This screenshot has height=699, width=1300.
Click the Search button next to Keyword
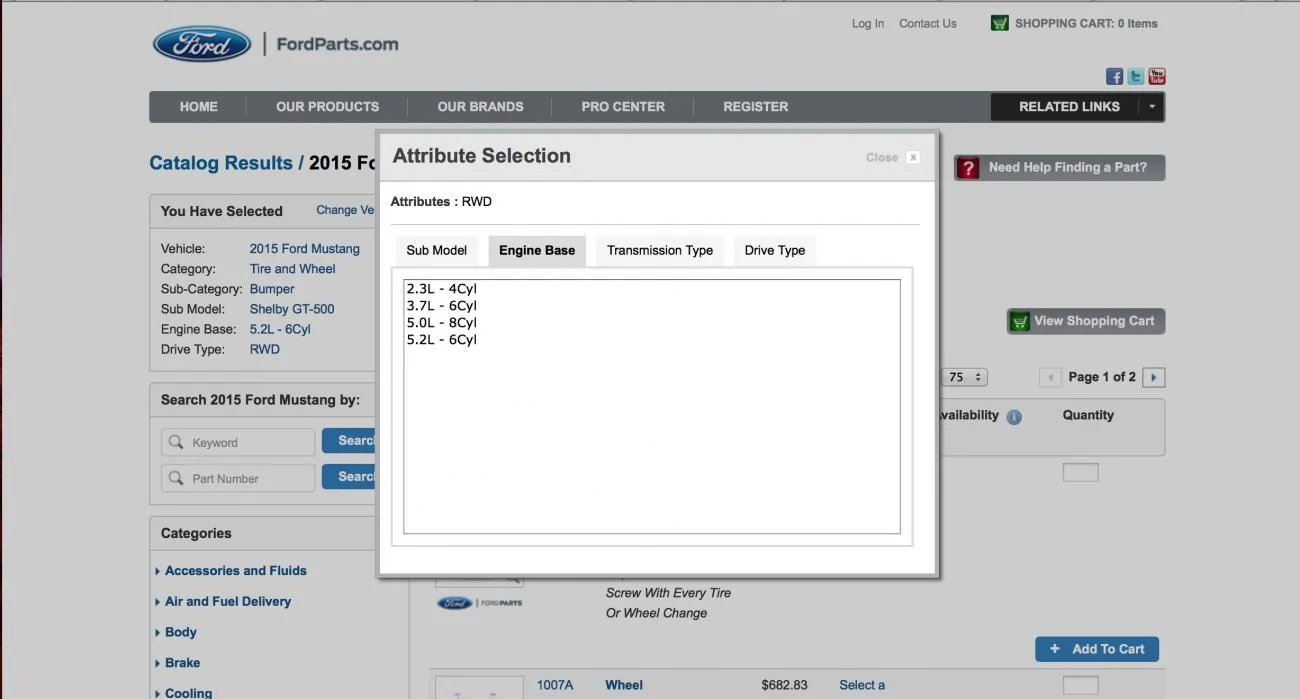click(x=349, y=441)
